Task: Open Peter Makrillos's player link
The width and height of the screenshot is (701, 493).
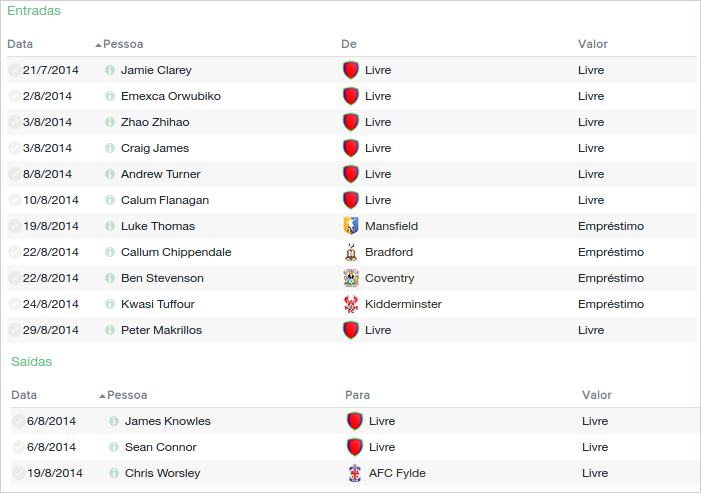Action: click(x=161, y=330)
